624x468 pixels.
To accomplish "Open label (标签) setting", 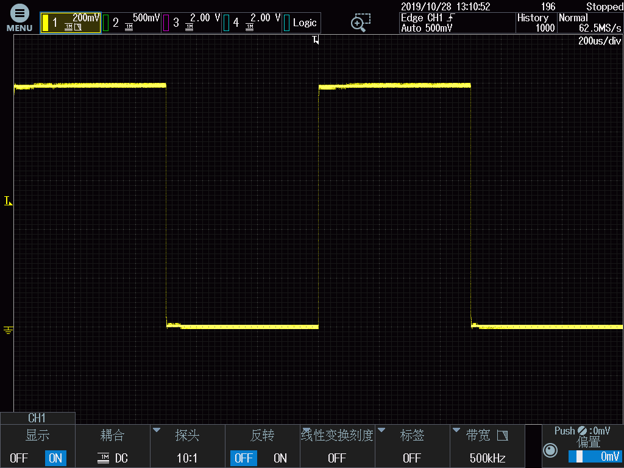I will pos(412,447).
